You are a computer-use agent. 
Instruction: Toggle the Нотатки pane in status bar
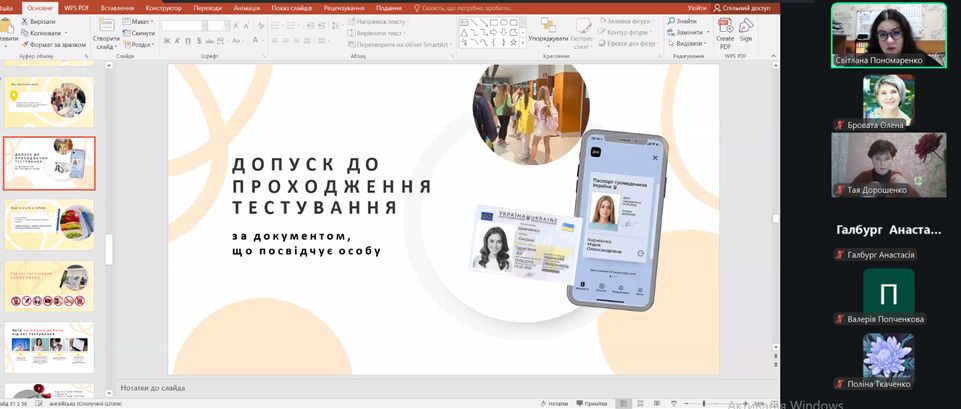tap(554, 403)
